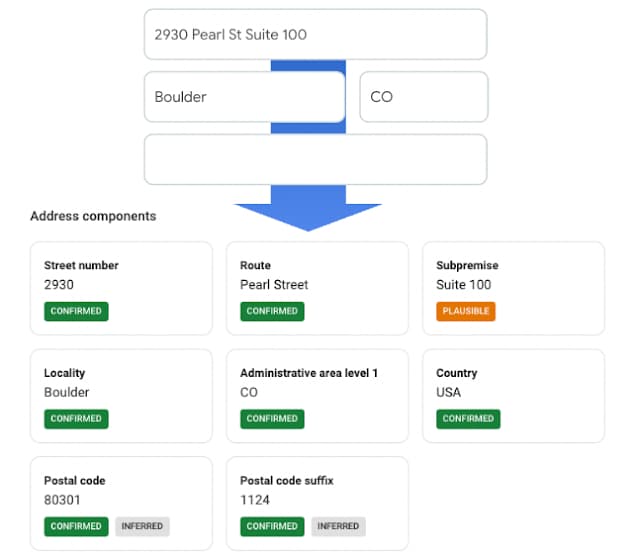
Task: Select the Route Pearl Street card
Action: 317,289
